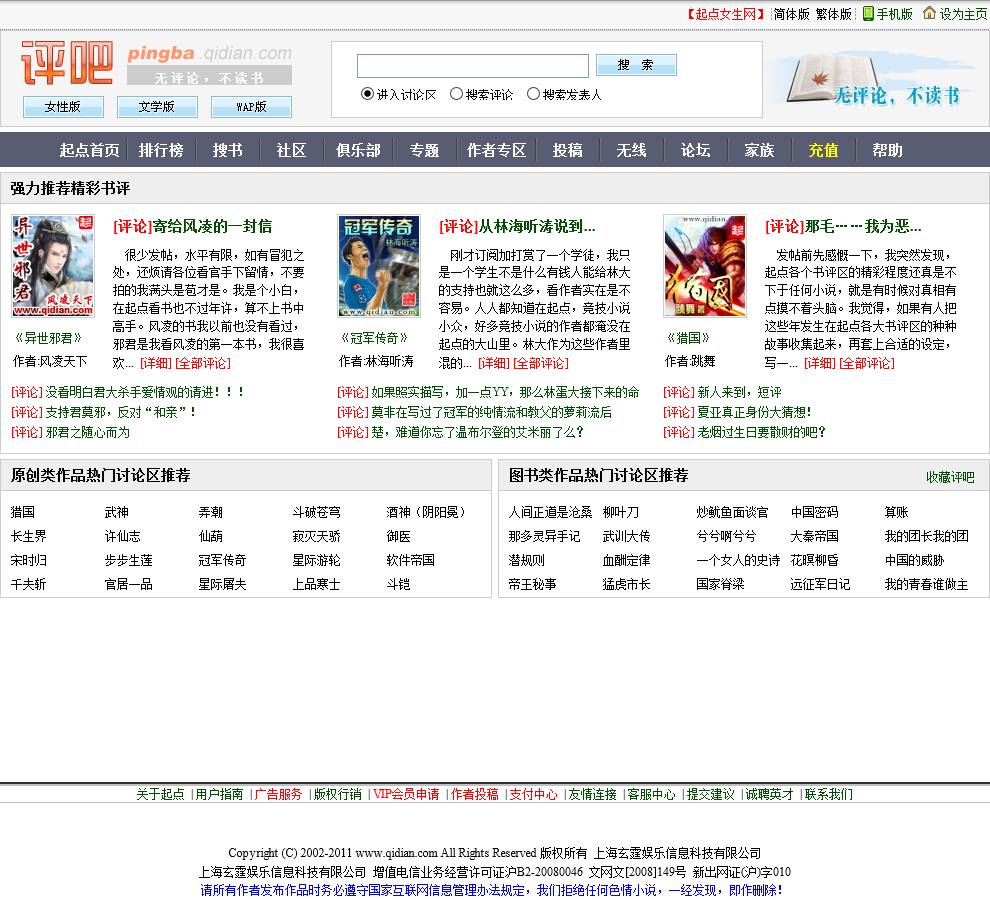Open the 猎国 book cover thumbnail
The image size is (990, 900).
705,266
